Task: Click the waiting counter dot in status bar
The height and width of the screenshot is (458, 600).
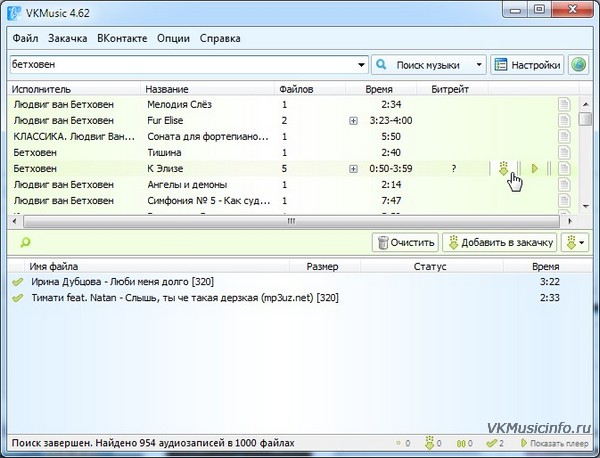Action: click(x=403, y=443)
